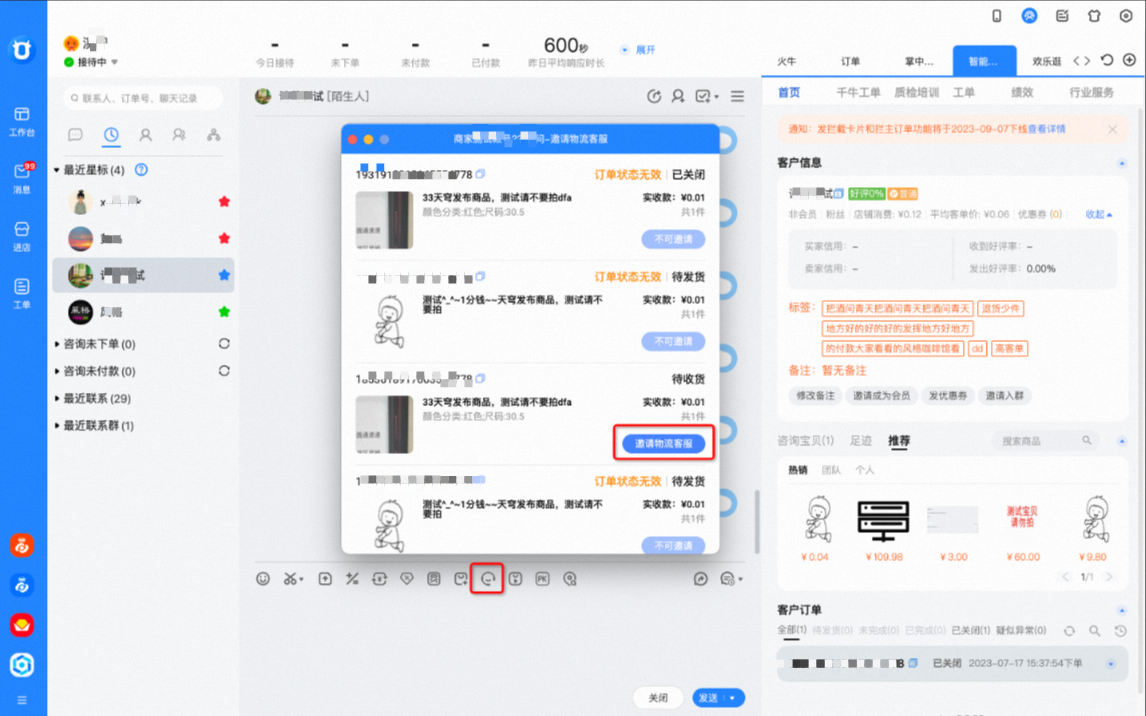Image resolution: width=1146 pixels, height=716 pixels.
Task: Toggle red star on the first starred contact
Action: coord(224,202)
